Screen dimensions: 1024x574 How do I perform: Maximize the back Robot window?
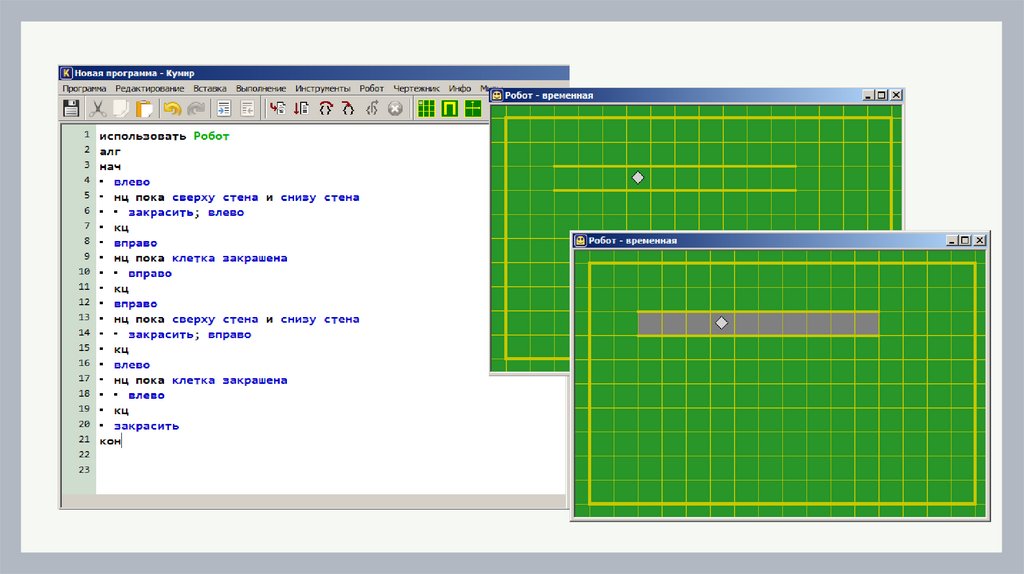pos(882,95)
